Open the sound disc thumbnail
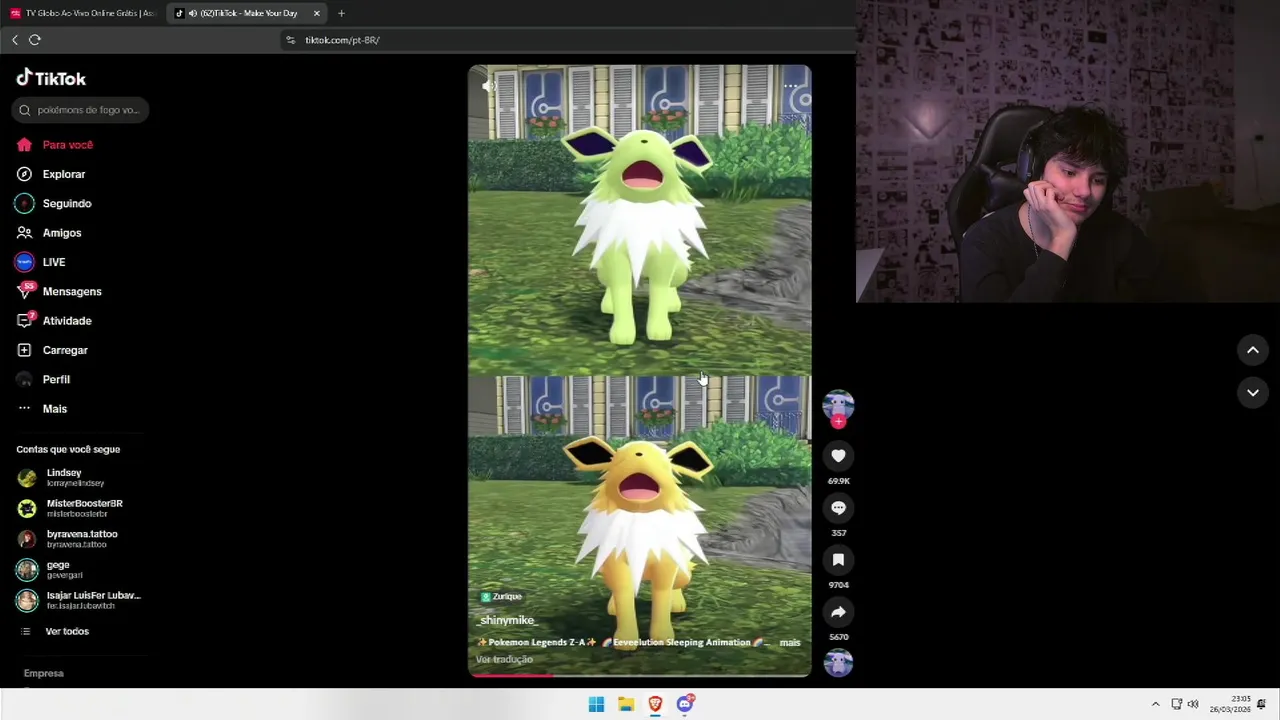 coord(838,662)
